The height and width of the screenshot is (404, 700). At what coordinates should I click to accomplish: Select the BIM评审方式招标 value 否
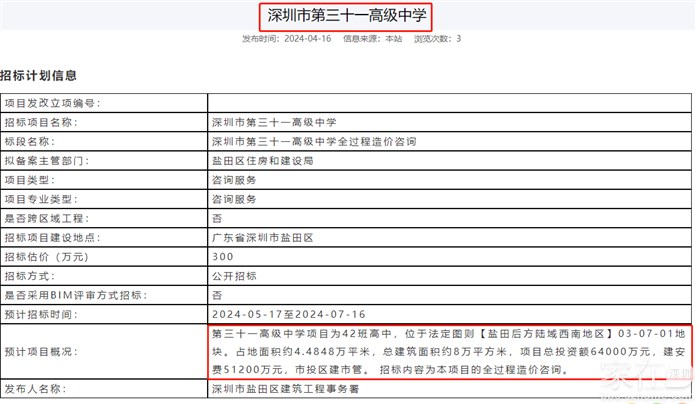tap(217, 295)
